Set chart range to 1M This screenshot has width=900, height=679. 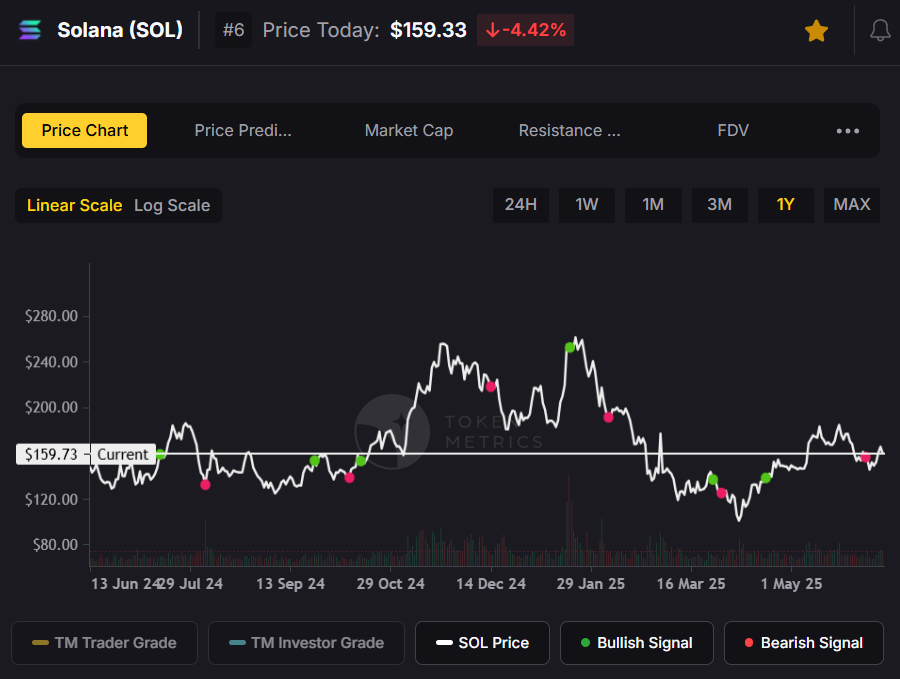pos(653,204)
